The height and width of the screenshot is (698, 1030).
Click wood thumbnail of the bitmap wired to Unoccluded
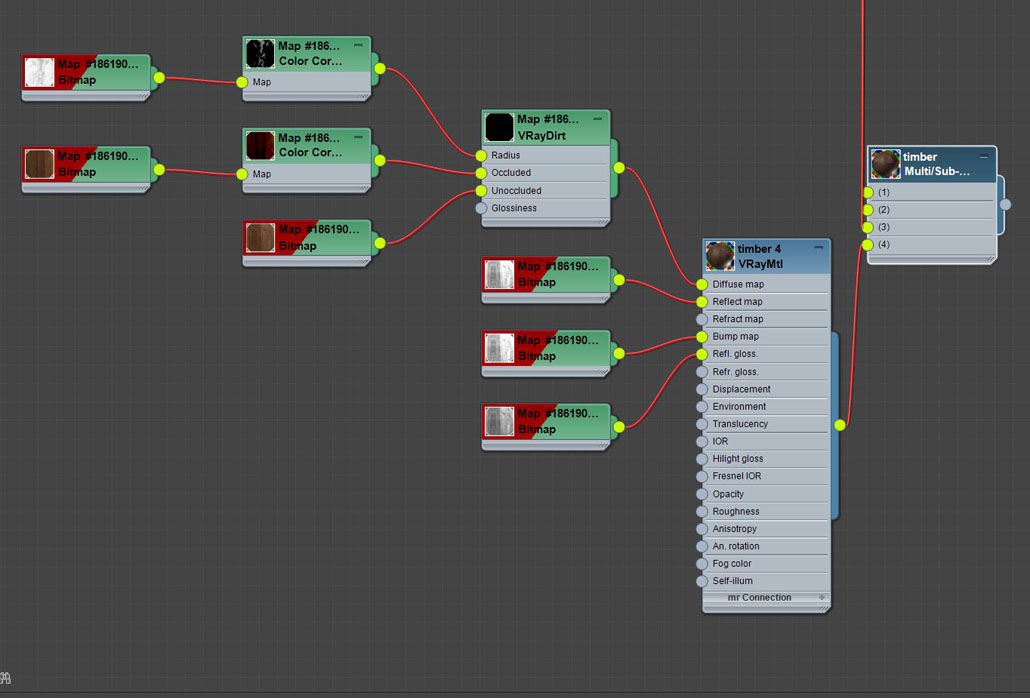tap(259, 238)
